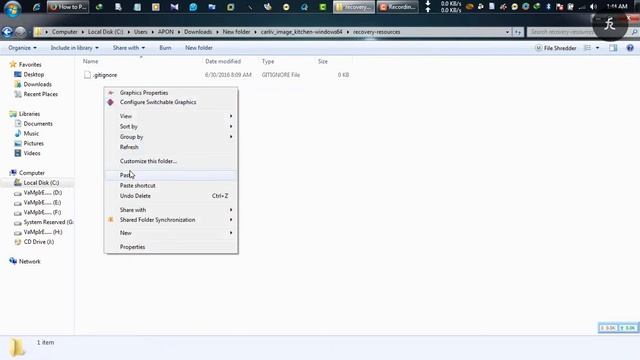Select the recovery... Explorer taskbar button
640x360 pixels.
(x=353, y=7)
